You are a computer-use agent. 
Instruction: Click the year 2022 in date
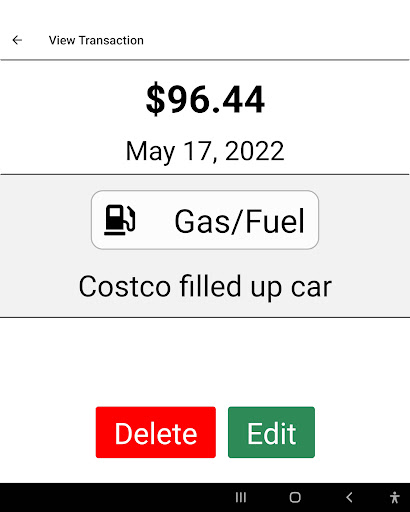click(x=255, y=151)
